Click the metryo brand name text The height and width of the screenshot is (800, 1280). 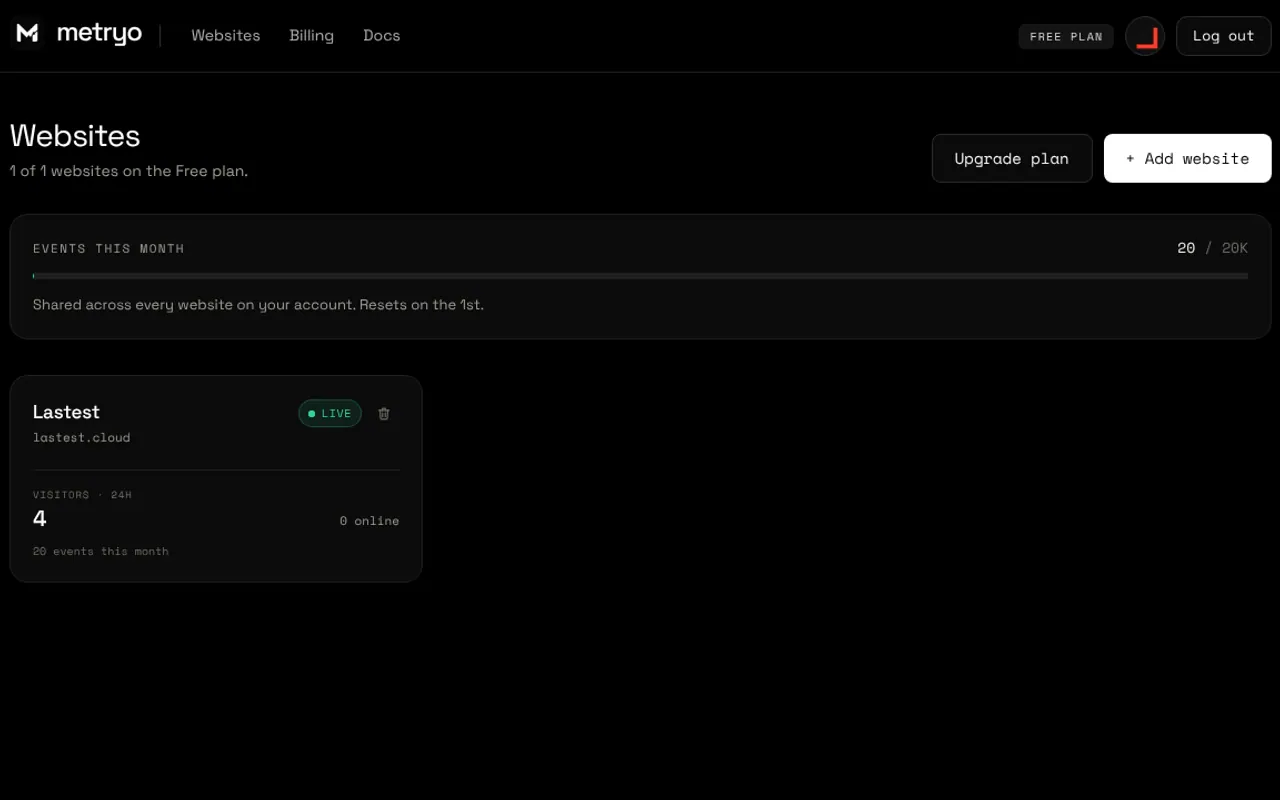(x=100, y=35)
